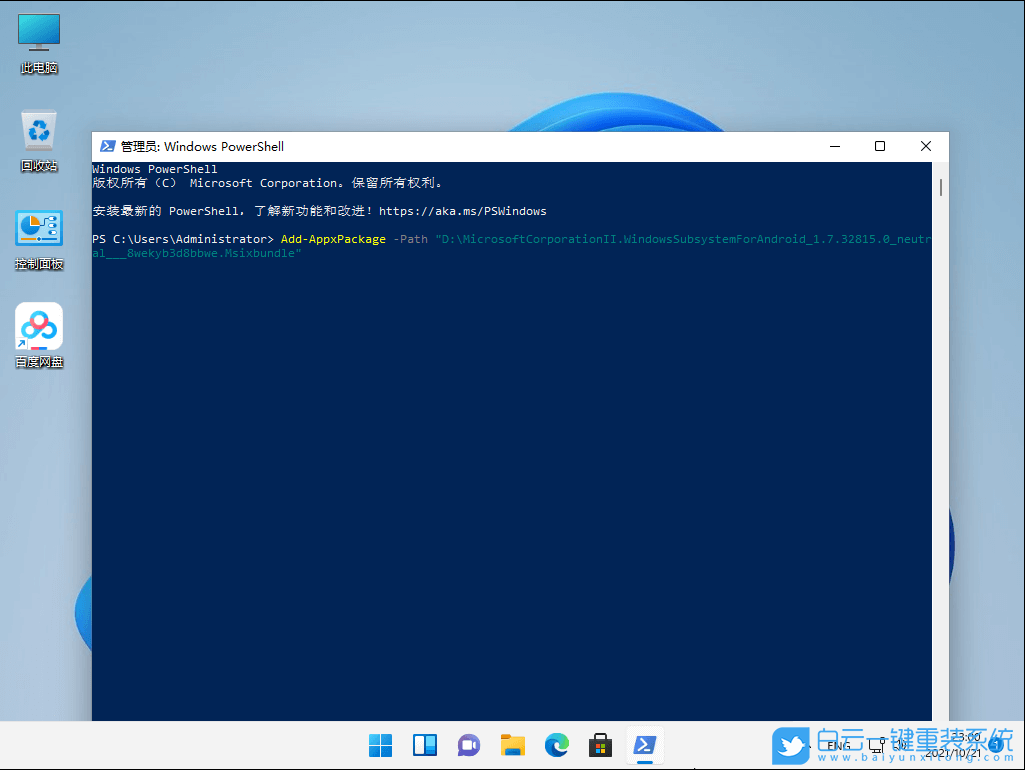Open PowerShell window menu via title bar icon
Image resolution: width=1025 pixels, height=770 pixels.
pyautogui.click(x=108, y=146)
